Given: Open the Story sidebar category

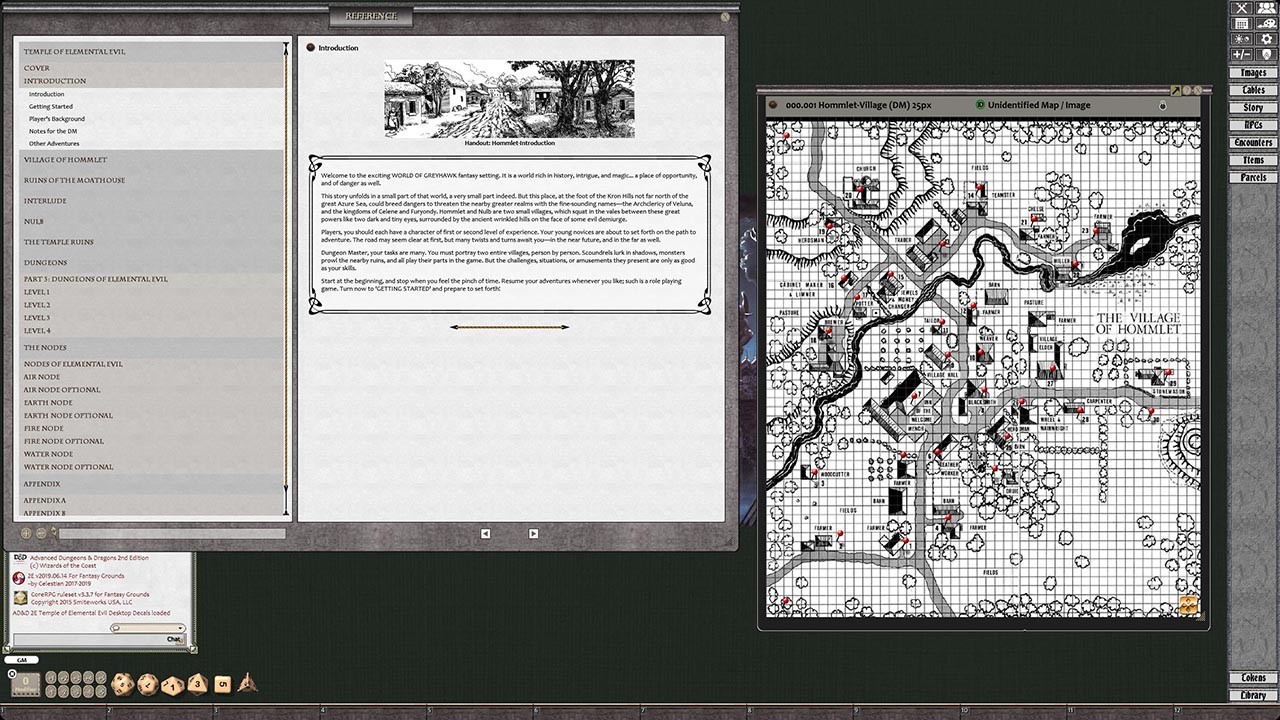Looking at the screenshot, I should [x=1253, y=107].
